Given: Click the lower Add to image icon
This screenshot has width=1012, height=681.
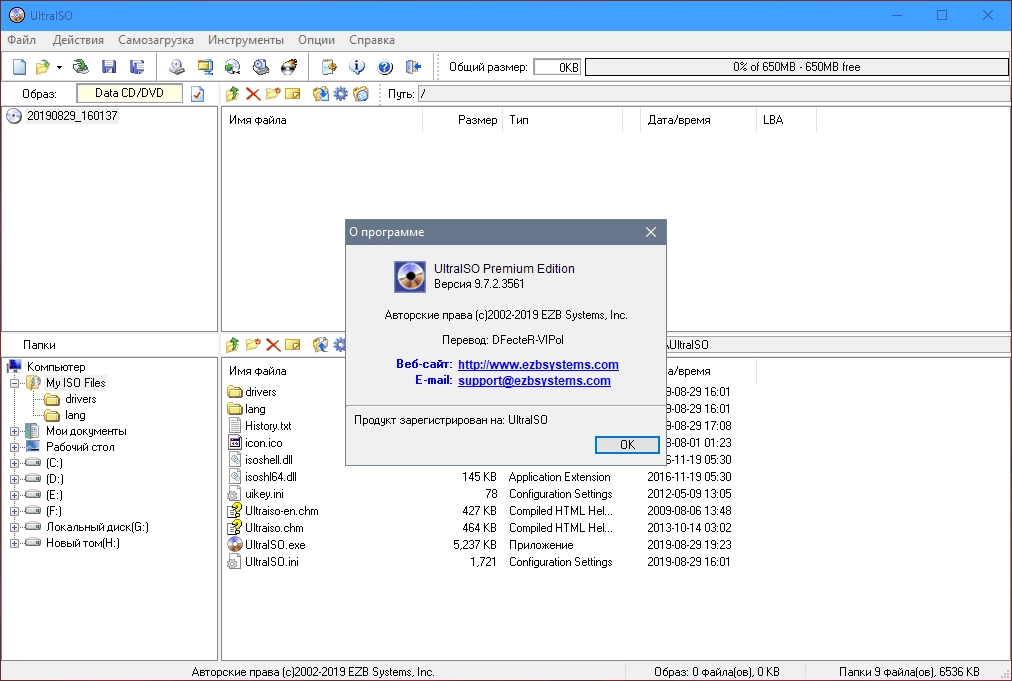Looking at the screenshot, I should tap(321, 345).
